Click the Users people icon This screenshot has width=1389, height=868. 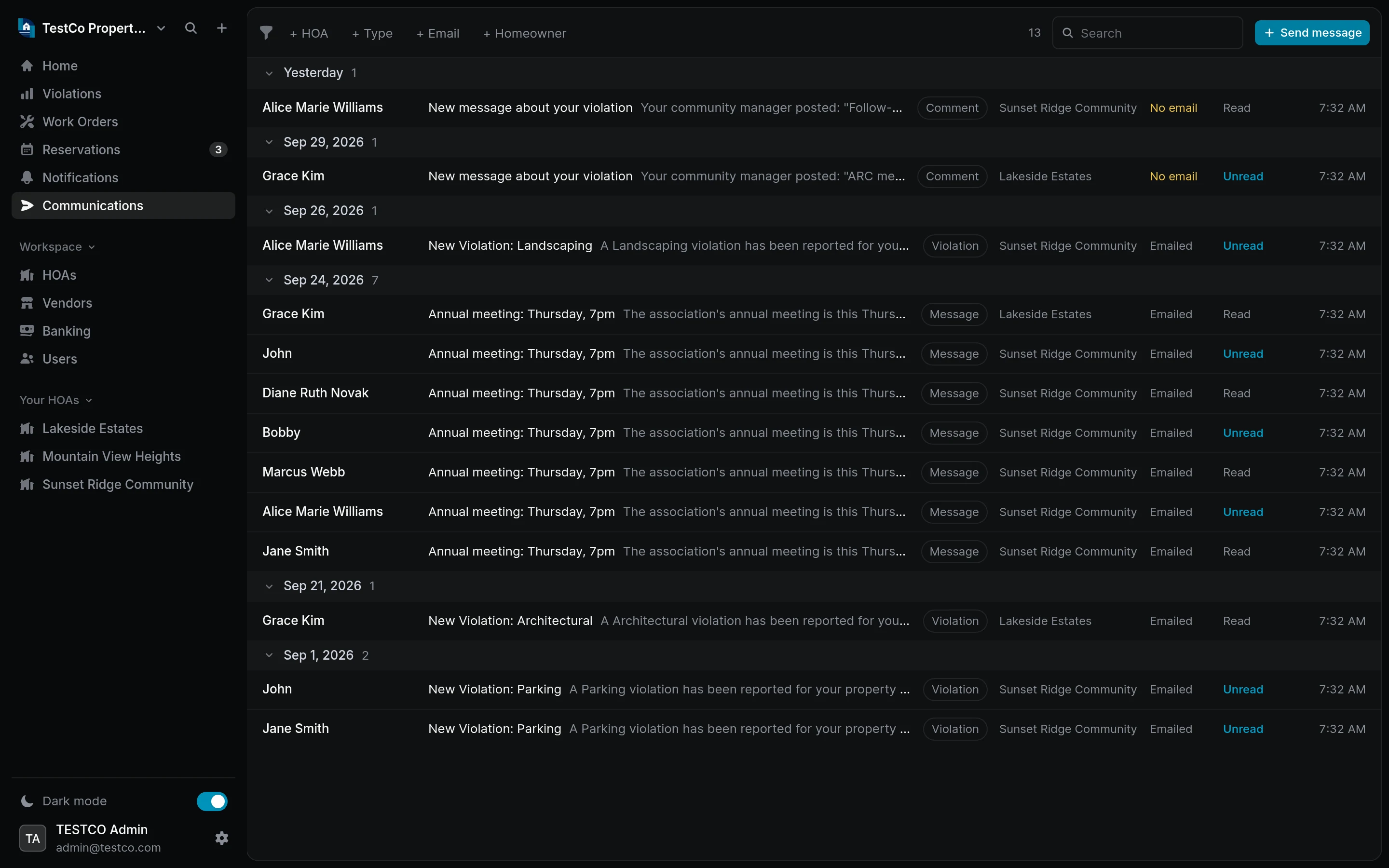[27, 359]
